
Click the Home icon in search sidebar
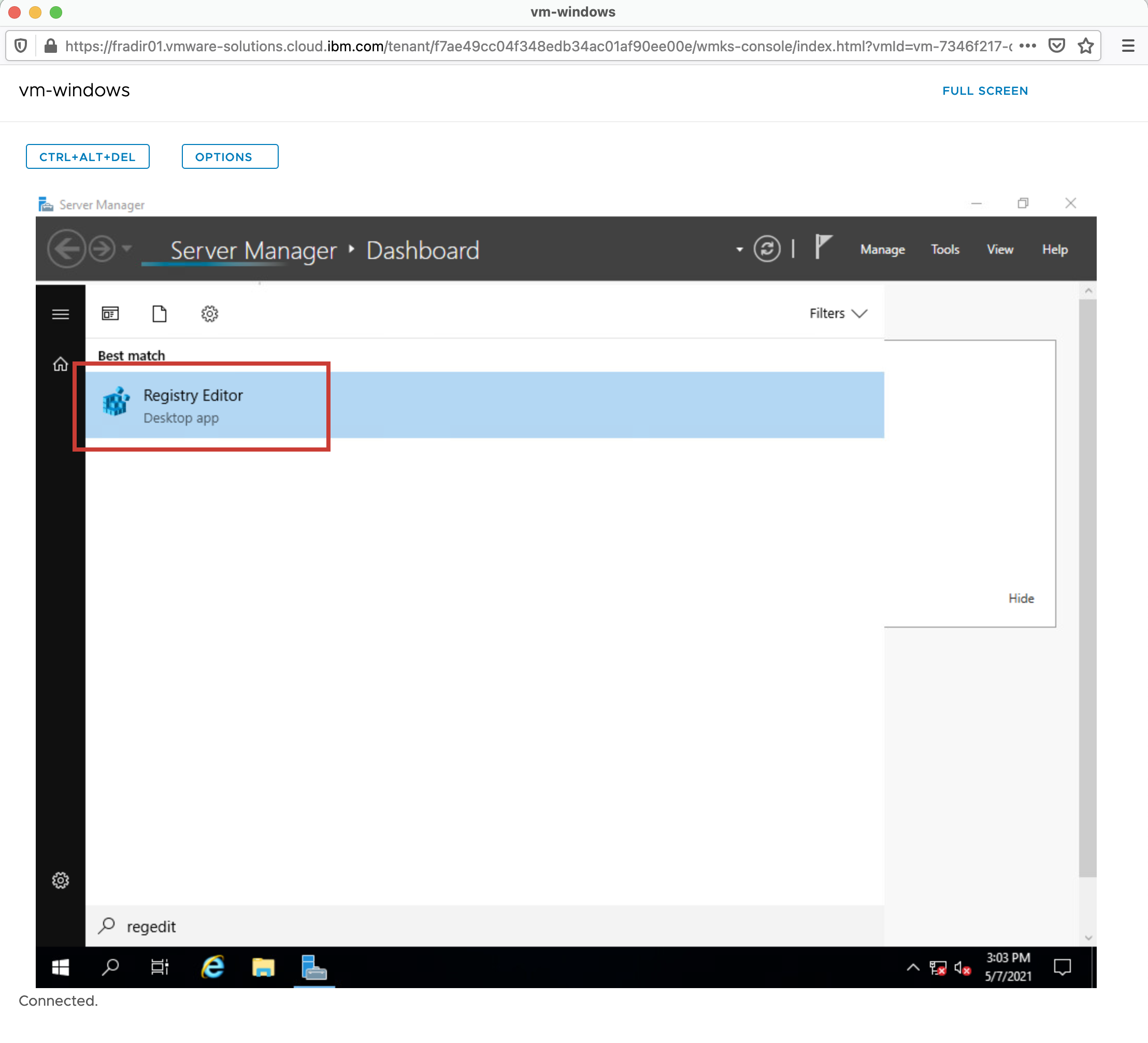click(61, 365)
